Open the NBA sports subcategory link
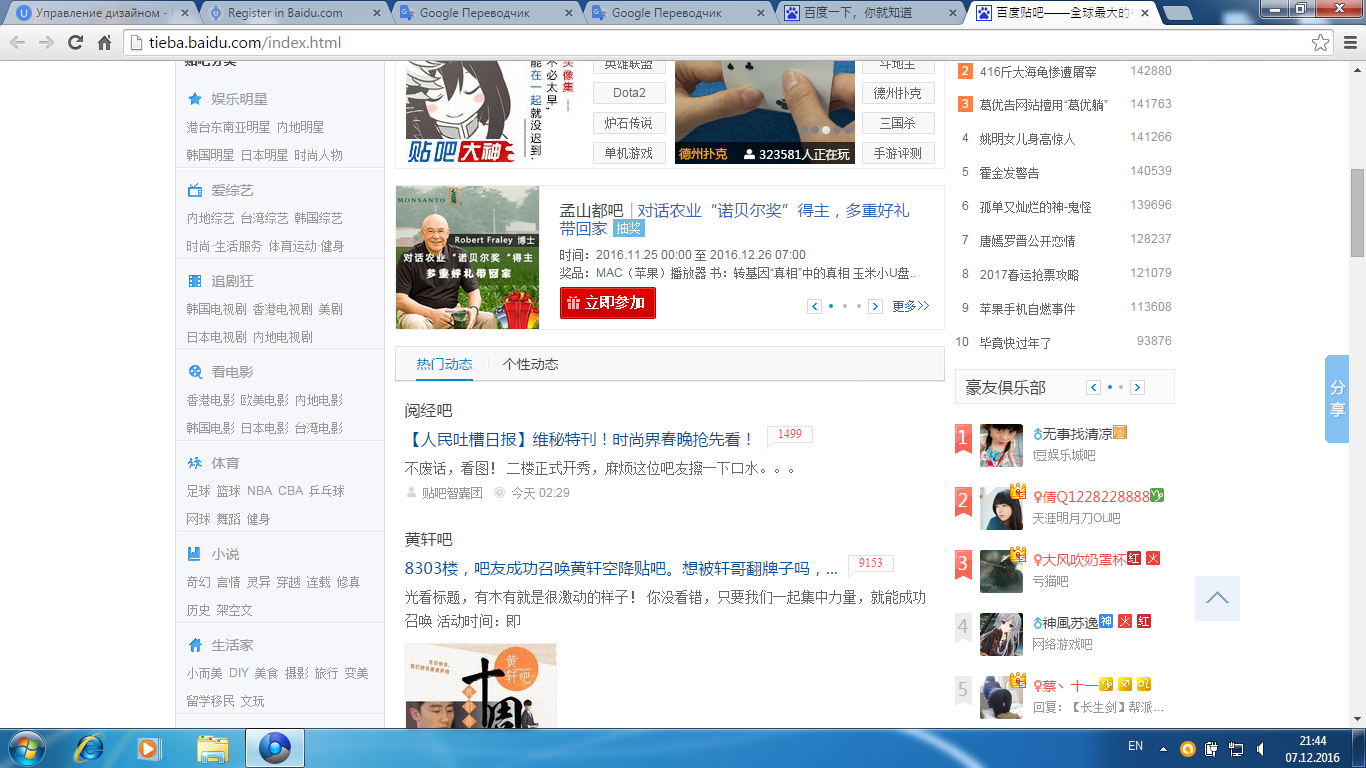The width and height of the screenshot is (1366, 768). 259,491
